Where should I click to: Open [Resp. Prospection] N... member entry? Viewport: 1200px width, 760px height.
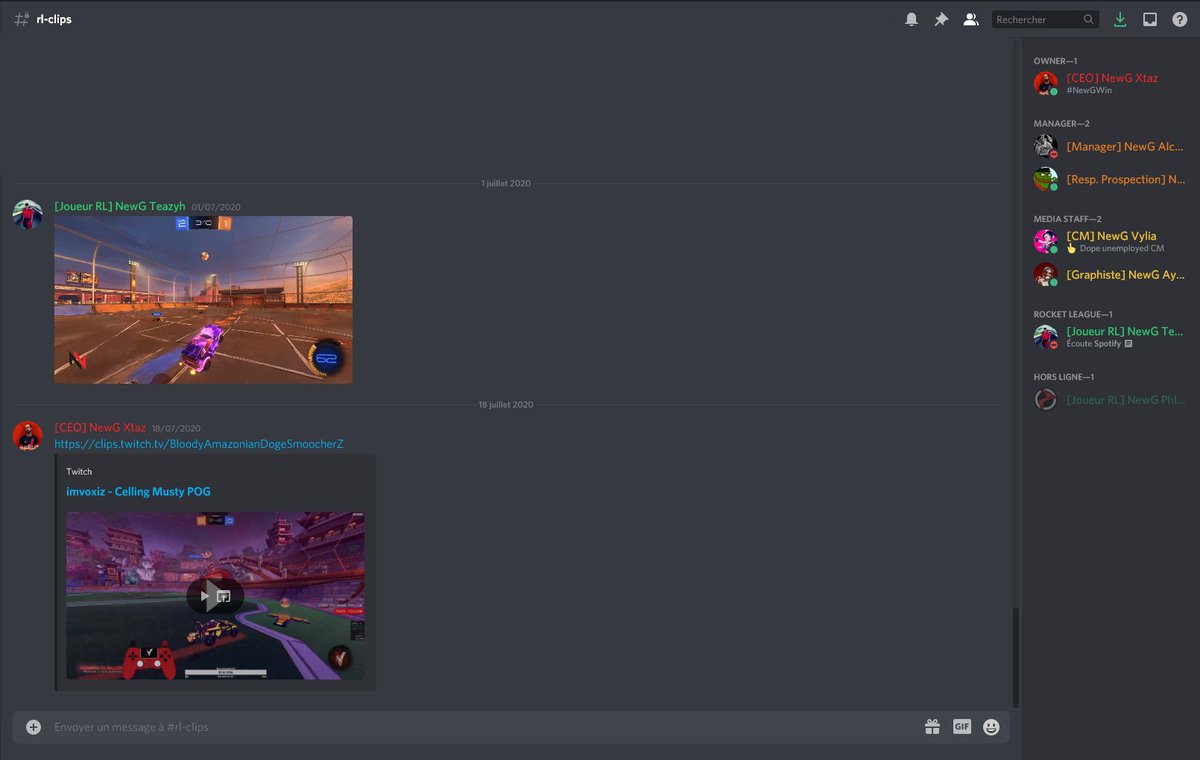pos(1112,179)
